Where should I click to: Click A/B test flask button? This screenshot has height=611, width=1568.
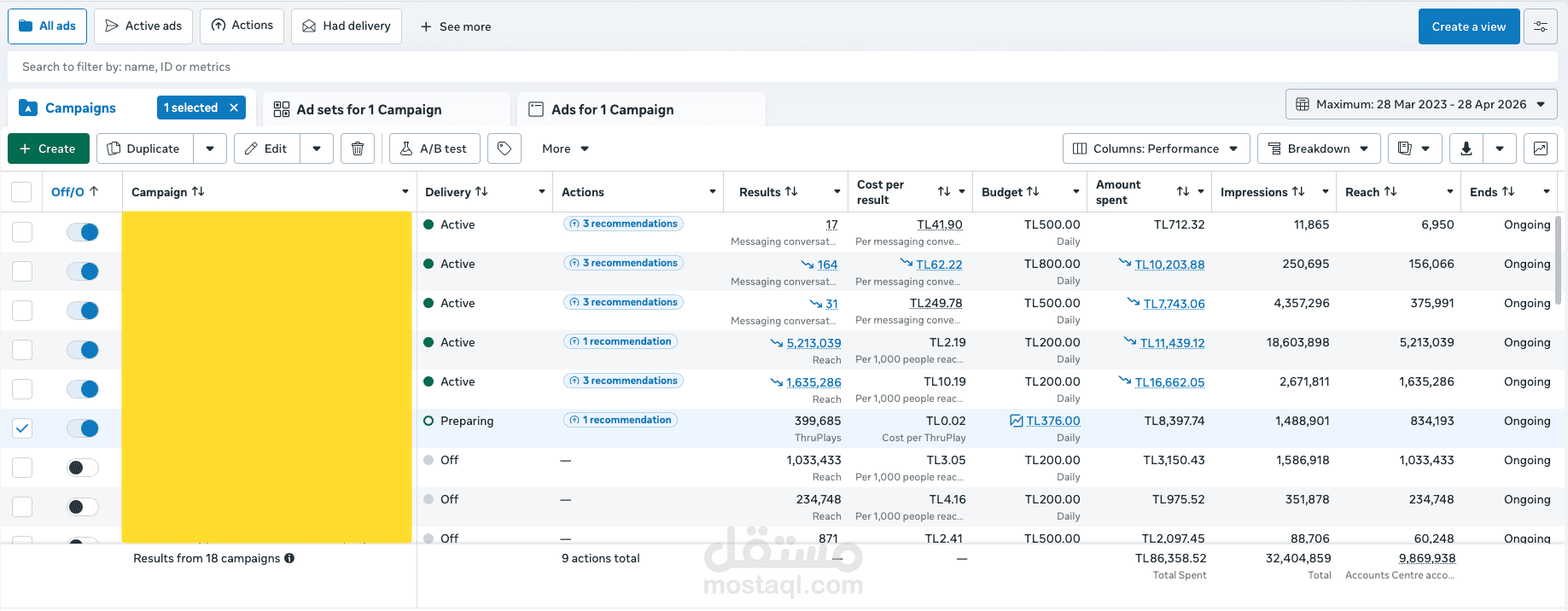point(434,148)
